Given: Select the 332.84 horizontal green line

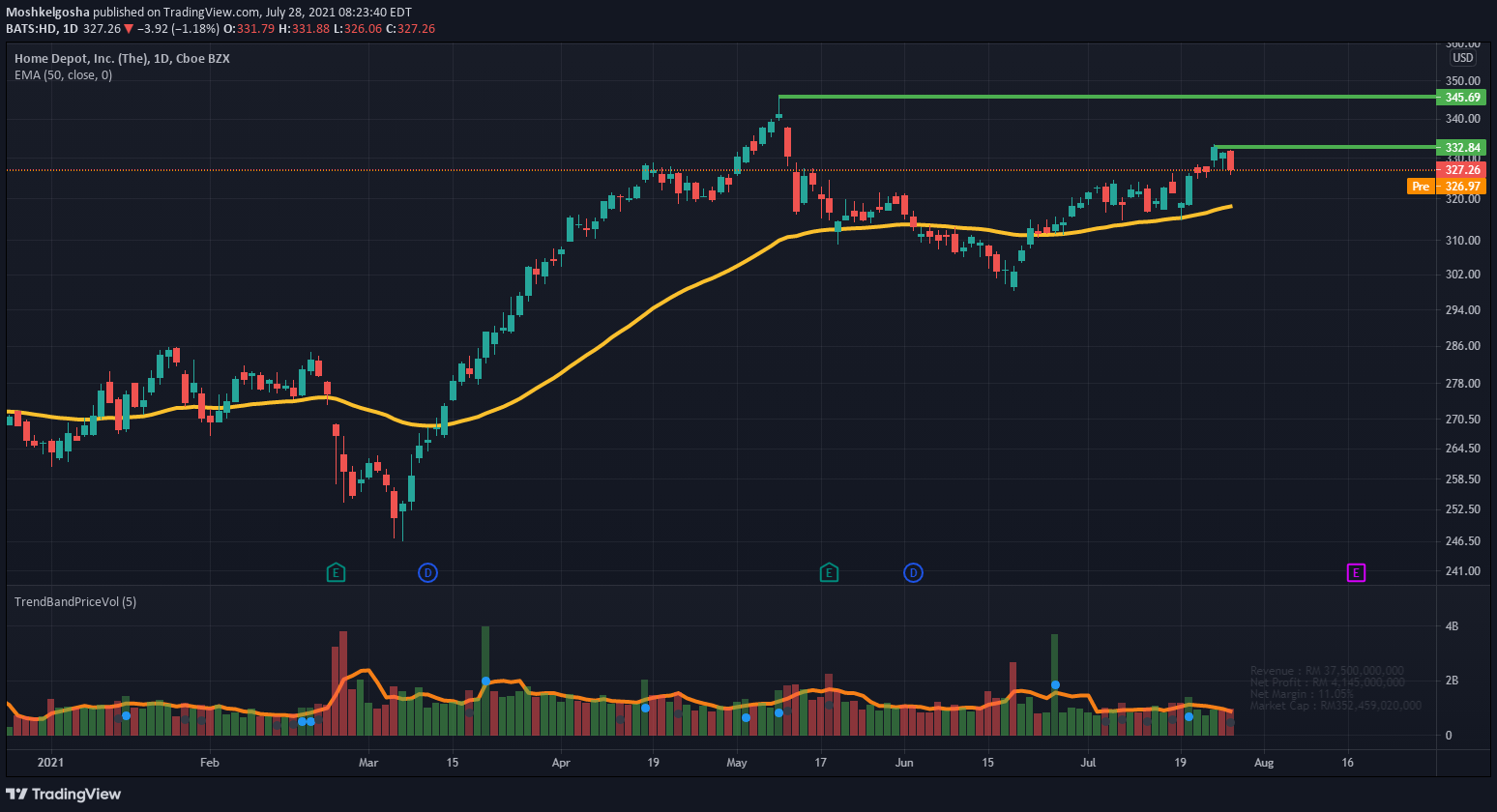Looking at the screenshot, I should [x=1325, y=147].
